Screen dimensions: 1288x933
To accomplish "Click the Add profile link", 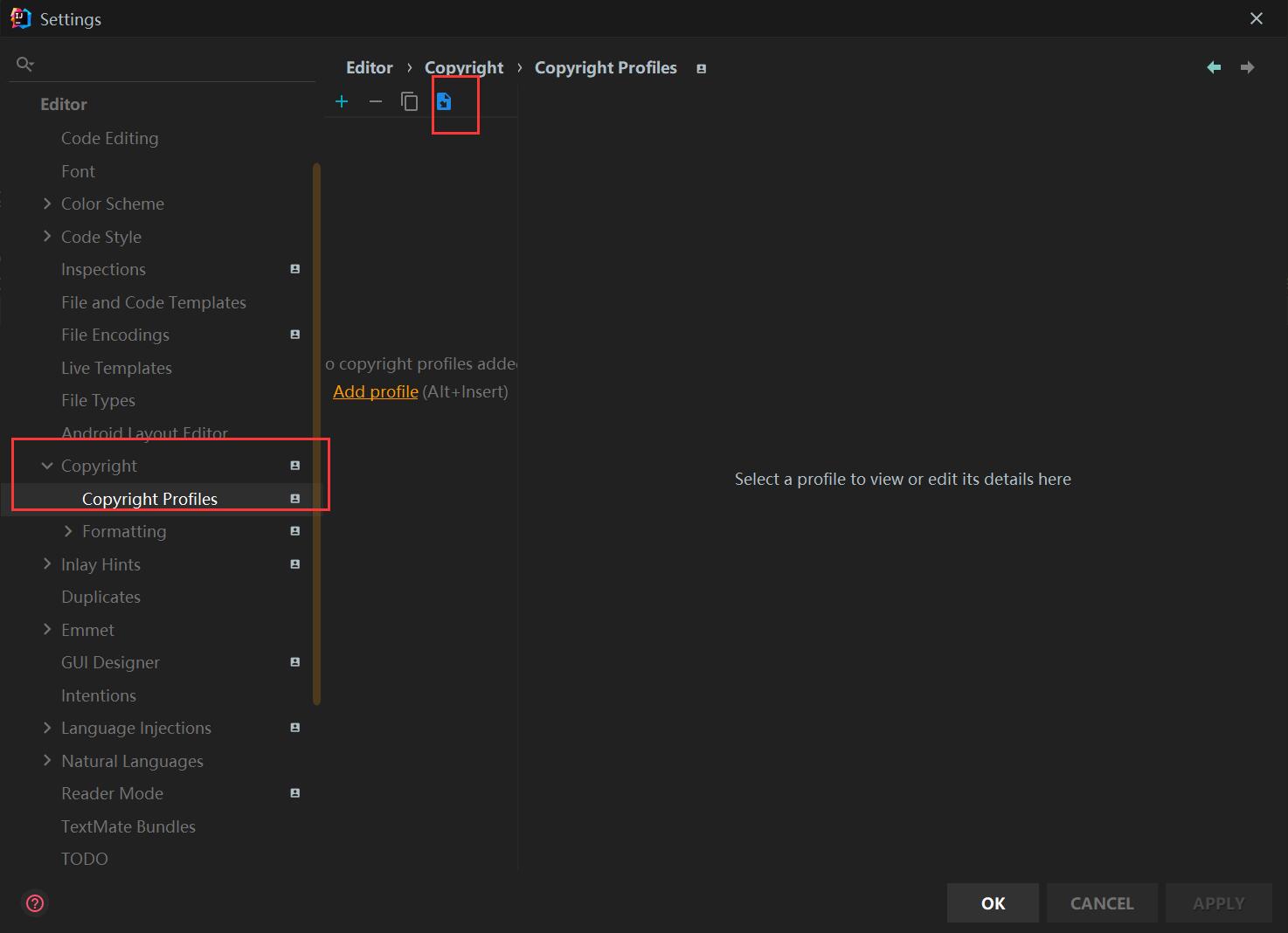I will coord(376,391).
